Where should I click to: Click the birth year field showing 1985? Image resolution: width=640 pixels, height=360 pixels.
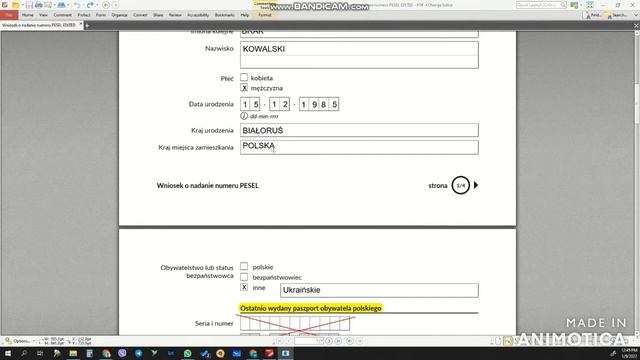(x=319, y=104)
